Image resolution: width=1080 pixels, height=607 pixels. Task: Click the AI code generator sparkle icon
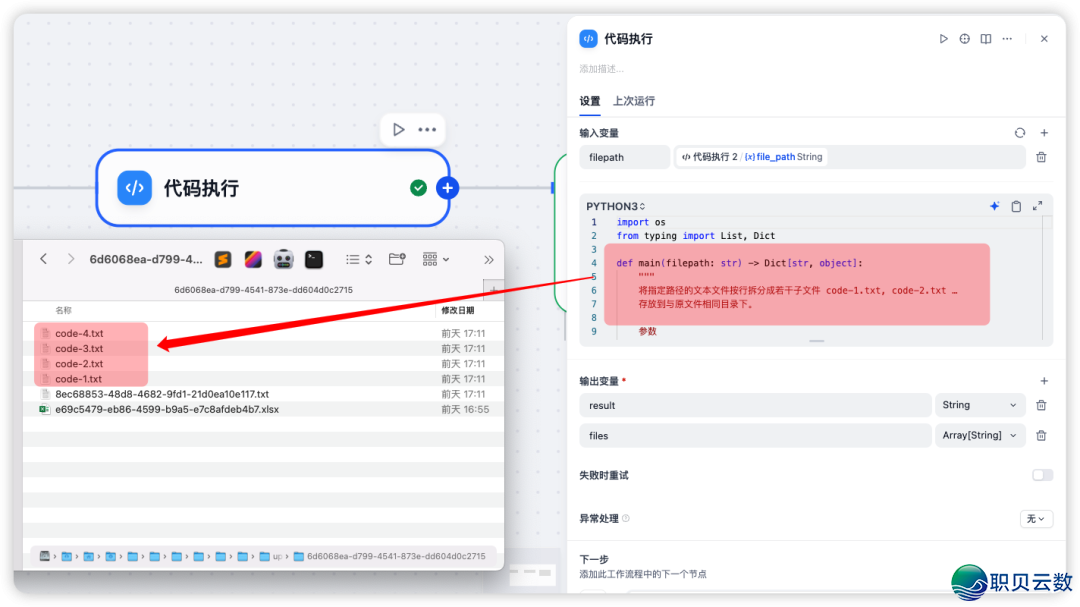click(995, 206)
